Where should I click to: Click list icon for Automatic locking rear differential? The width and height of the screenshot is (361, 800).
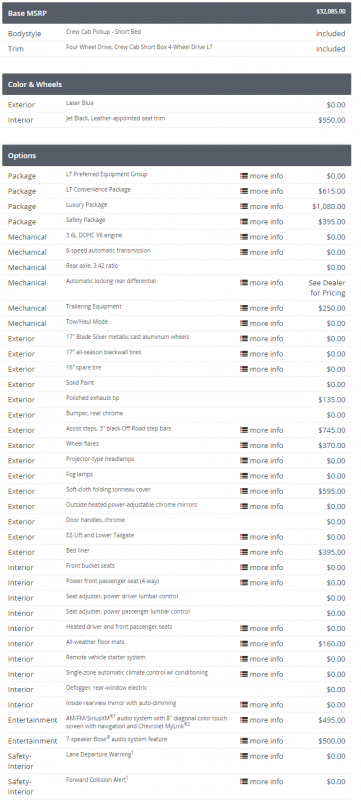[244, 283]
